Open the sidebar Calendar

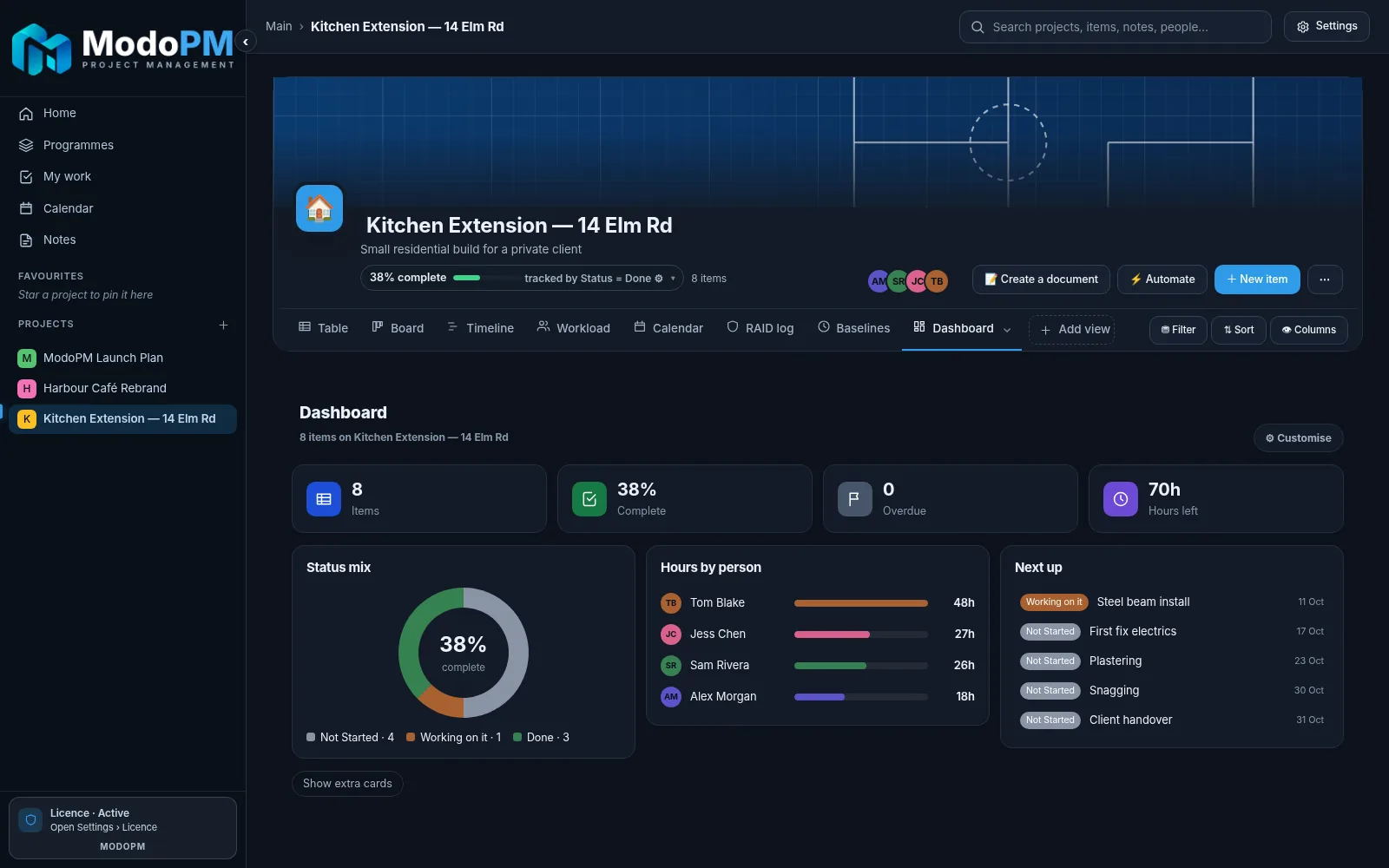click(x=122, y=208)
